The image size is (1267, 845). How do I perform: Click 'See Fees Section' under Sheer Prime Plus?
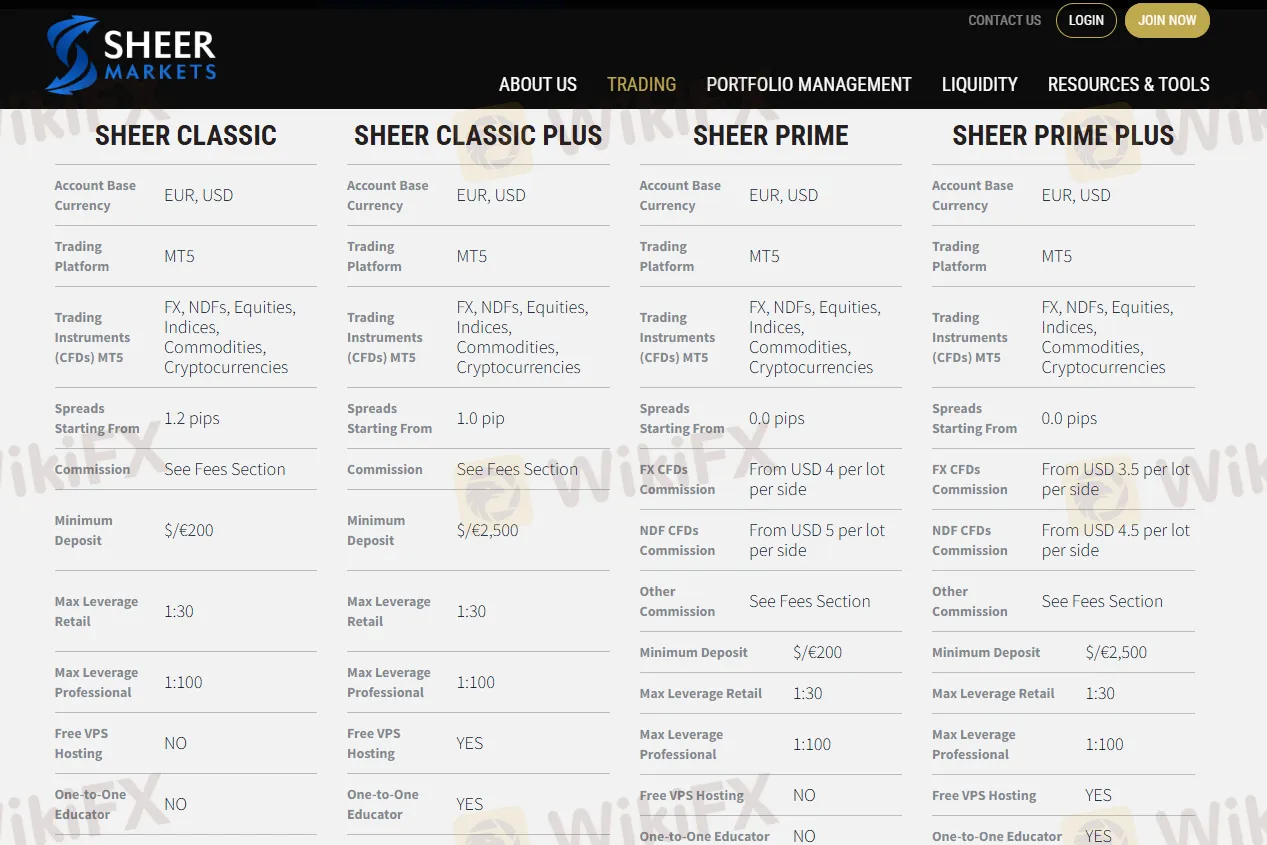tap(1102, 601)
